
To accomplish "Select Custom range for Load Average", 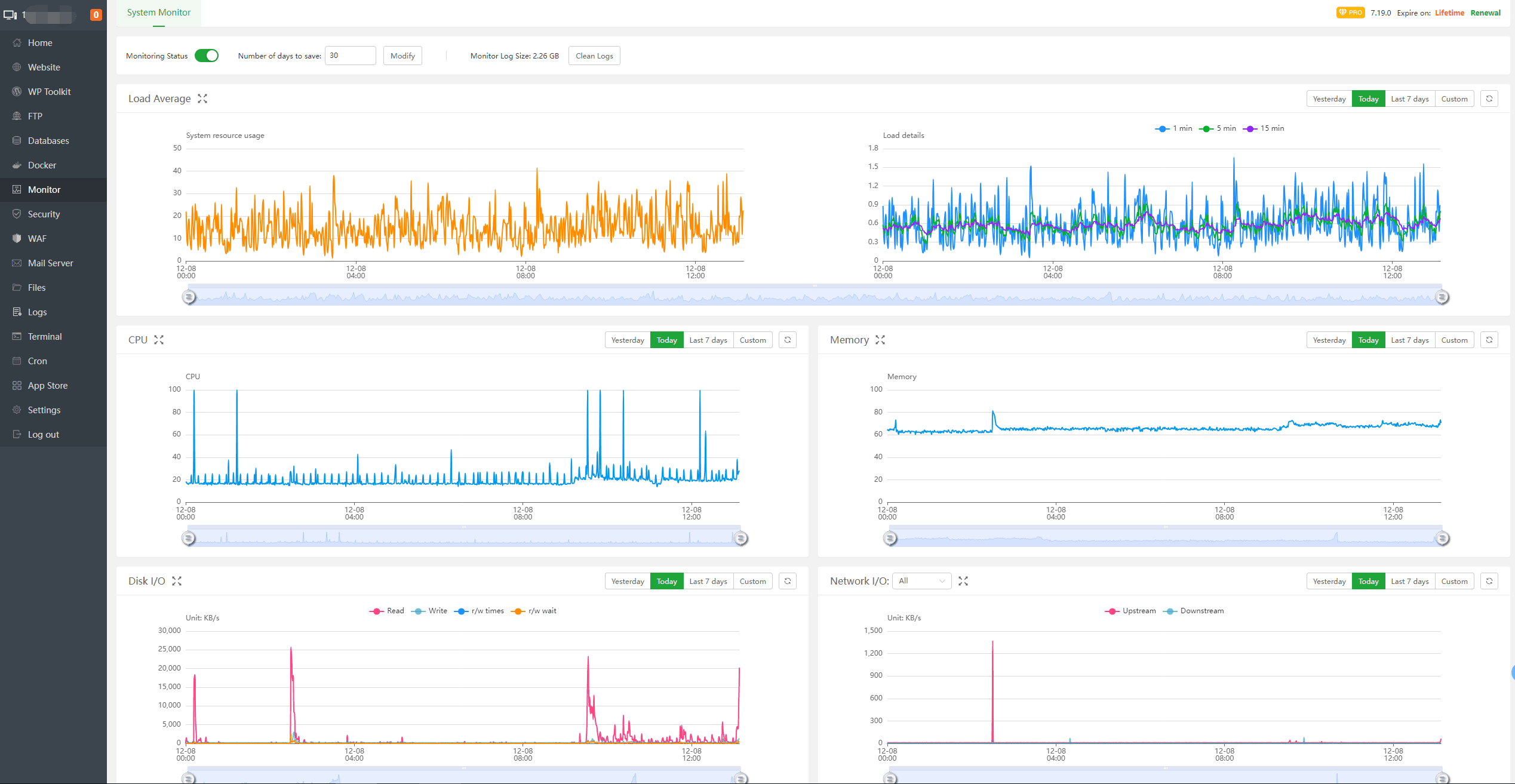I will coord(1453,99).
